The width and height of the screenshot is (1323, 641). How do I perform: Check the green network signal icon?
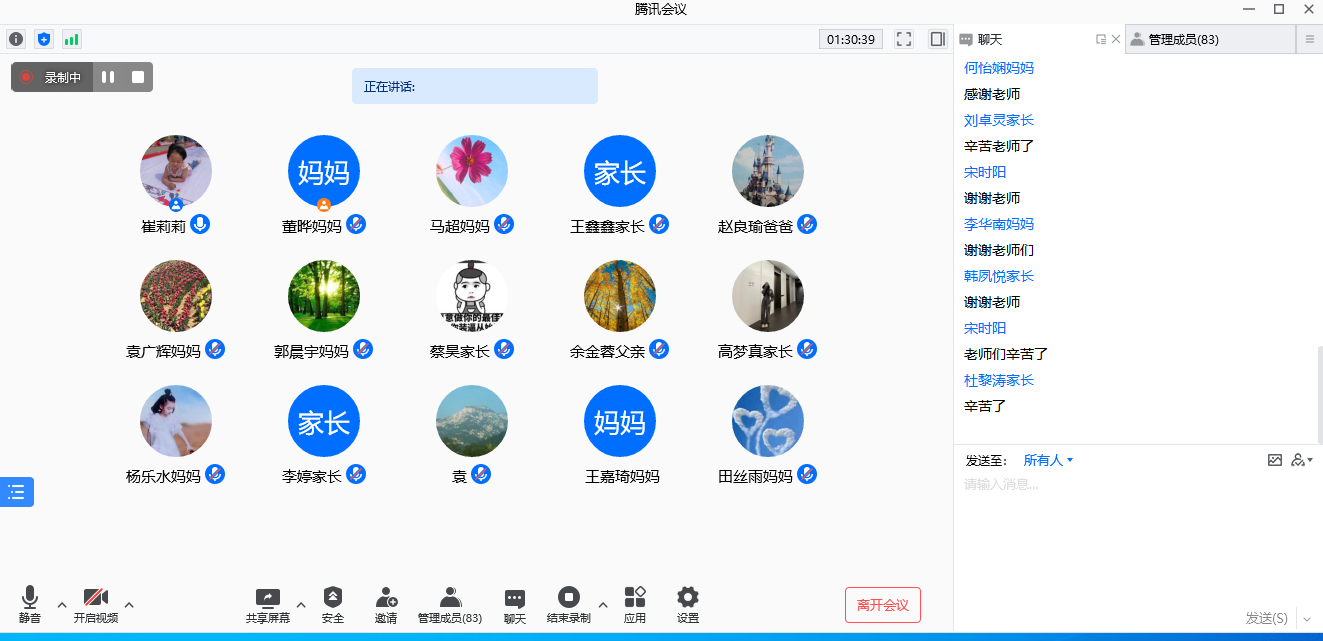[71, 39]
